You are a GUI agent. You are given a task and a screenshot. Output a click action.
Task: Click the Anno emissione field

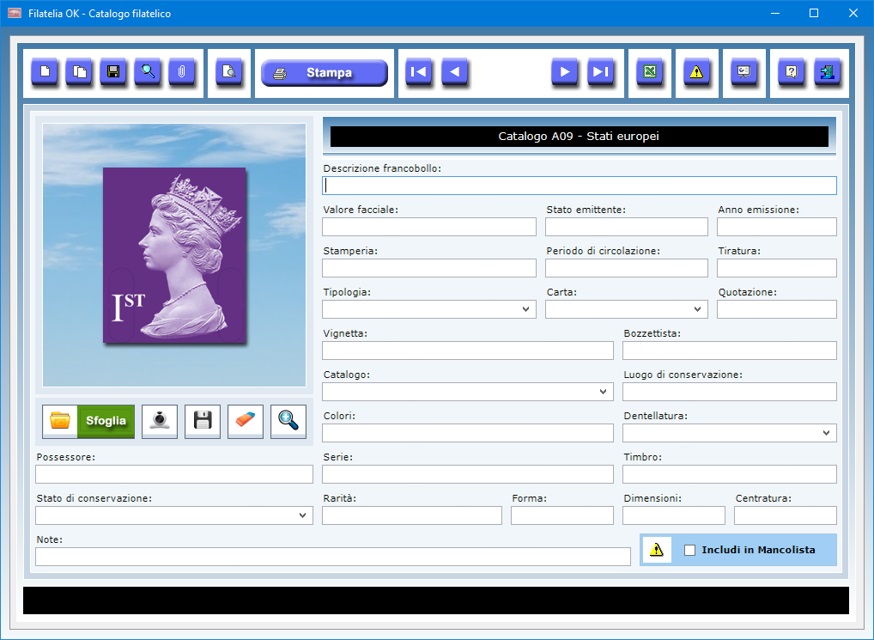pyautogui.click(x=777, y=227)
